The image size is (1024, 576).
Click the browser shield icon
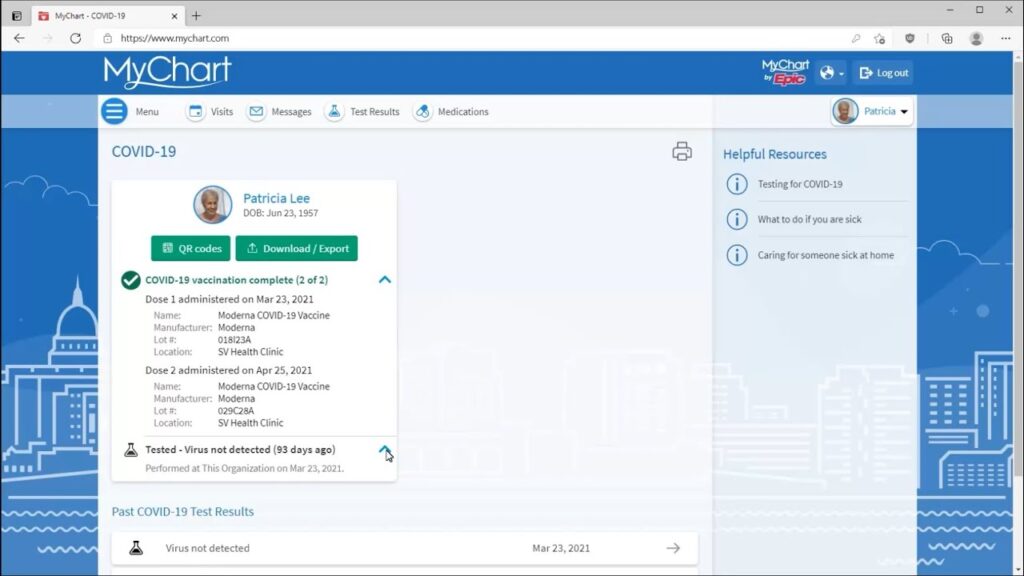pos(910,39)
